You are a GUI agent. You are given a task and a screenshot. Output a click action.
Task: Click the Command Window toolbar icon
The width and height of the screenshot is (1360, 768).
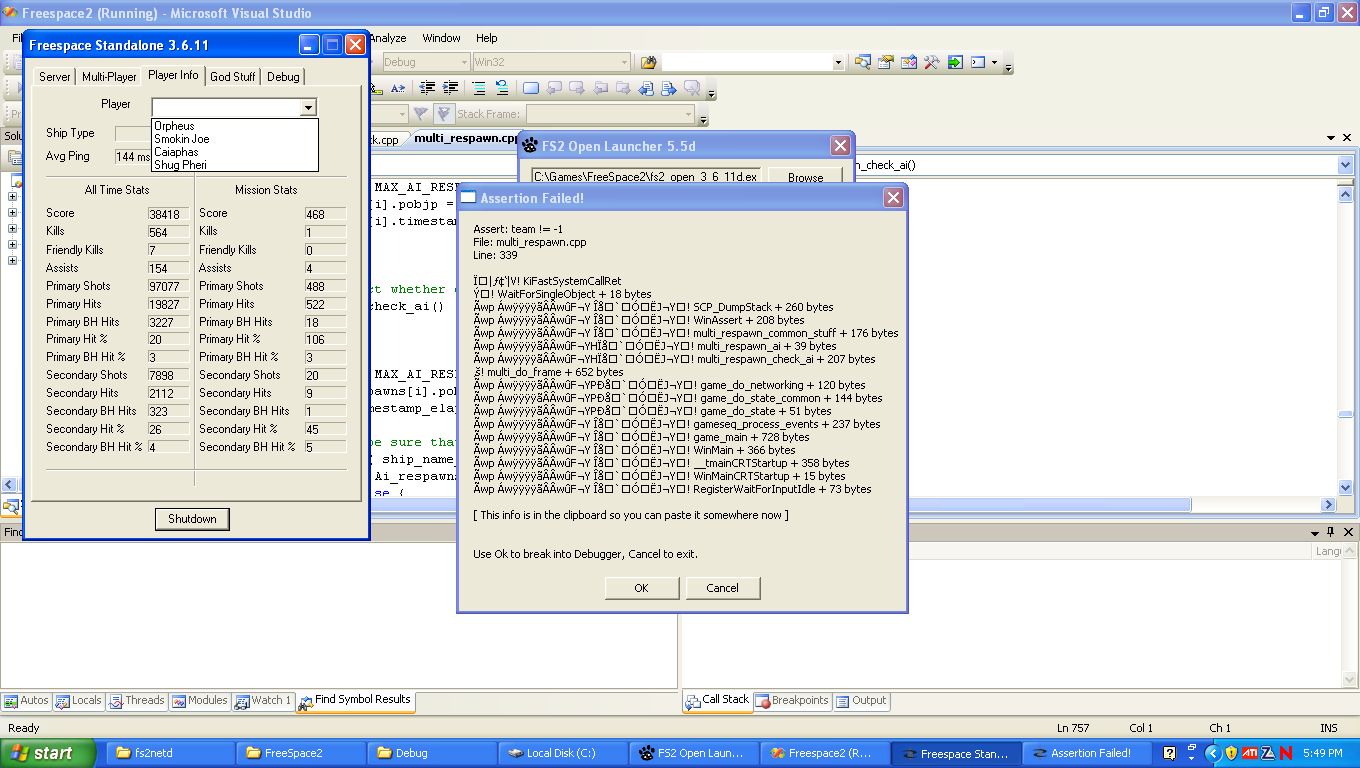tap(978, 62)
